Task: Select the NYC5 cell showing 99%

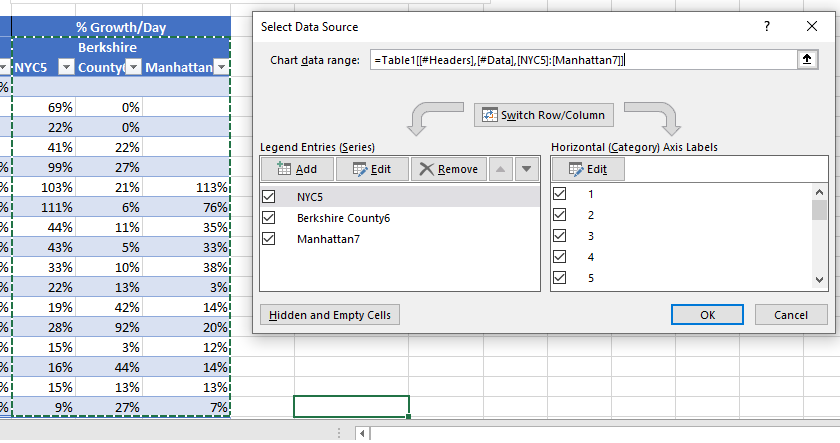Action: coord(44,167)
